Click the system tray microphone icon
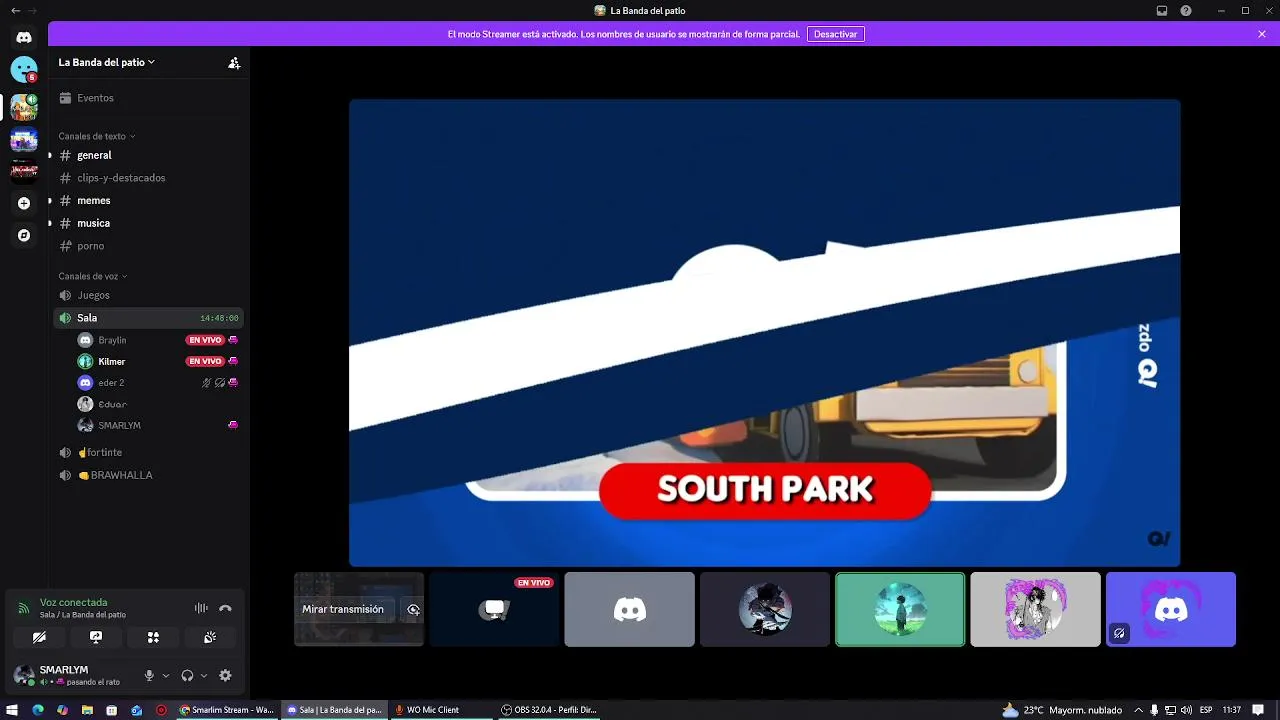Image resolution: width=1280 pixels, height=720 pixels. pos(1155,710)
